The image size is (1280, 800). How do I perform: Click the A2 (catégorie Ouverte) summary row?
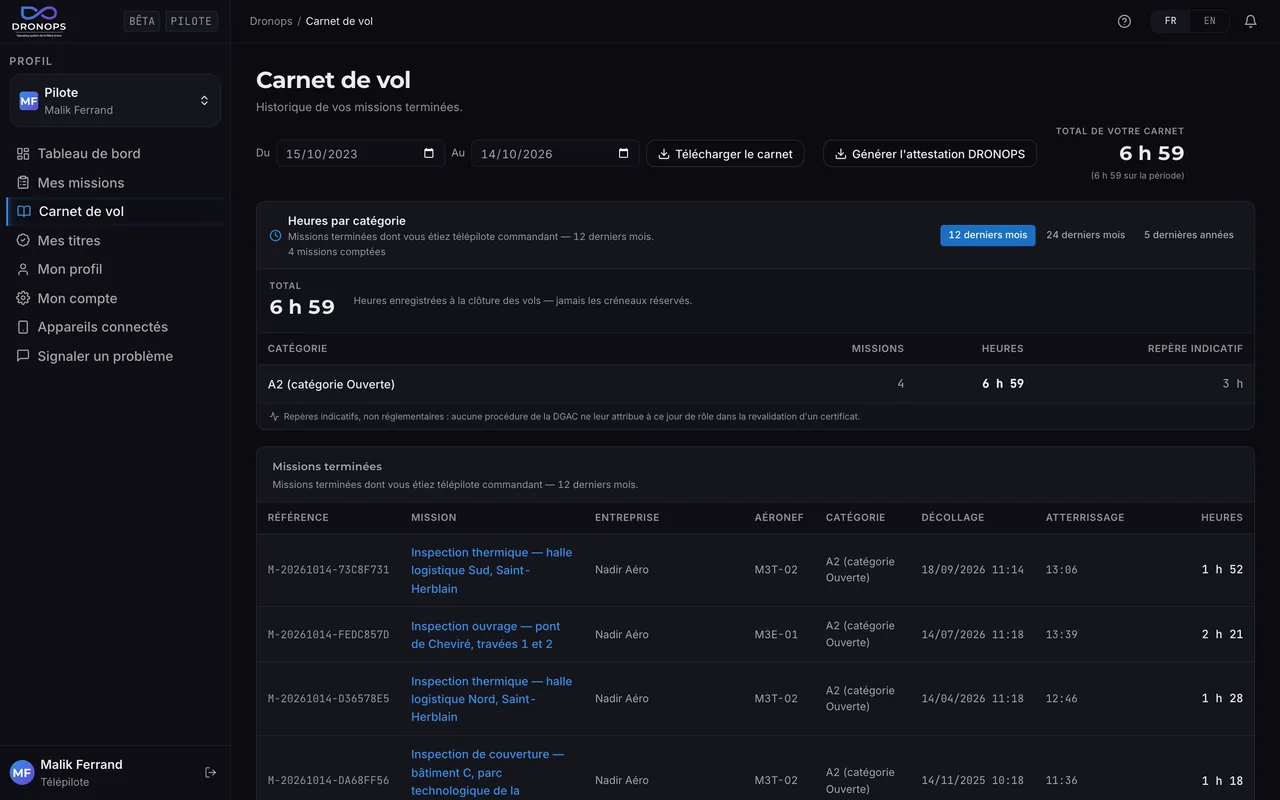pyautogui.click(x=755, y=384)
